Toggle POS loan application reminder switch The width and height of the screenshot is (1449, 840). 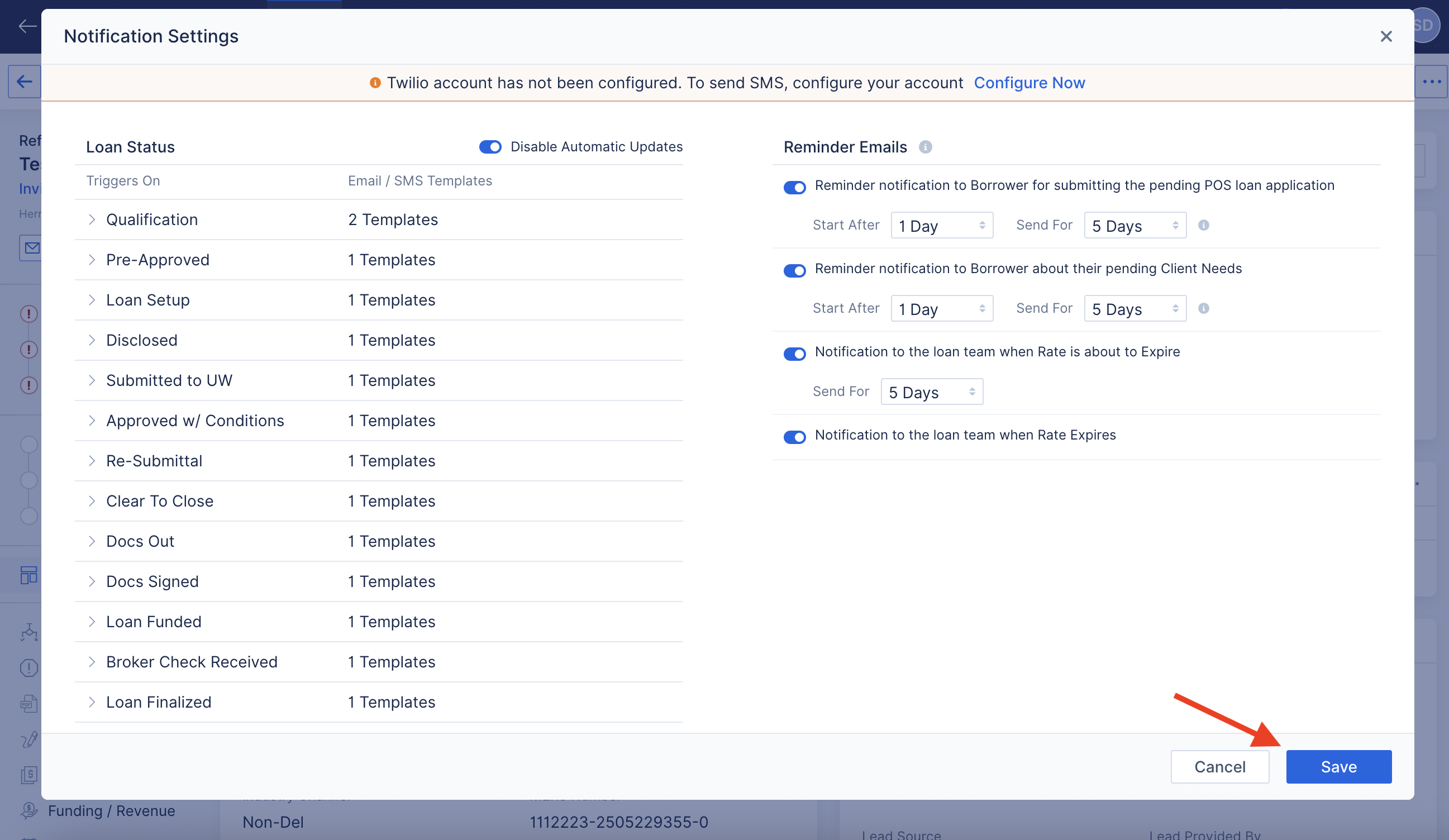coord(795,188)
